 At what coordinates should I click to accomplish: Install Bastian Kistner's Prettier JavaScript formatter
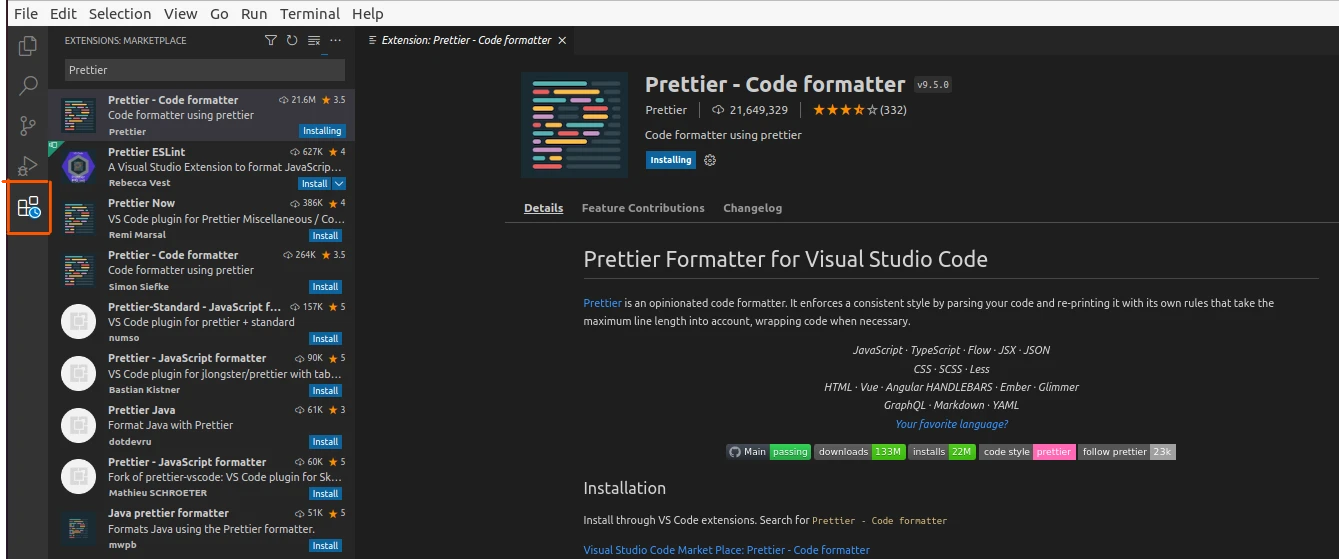point(325,391)
